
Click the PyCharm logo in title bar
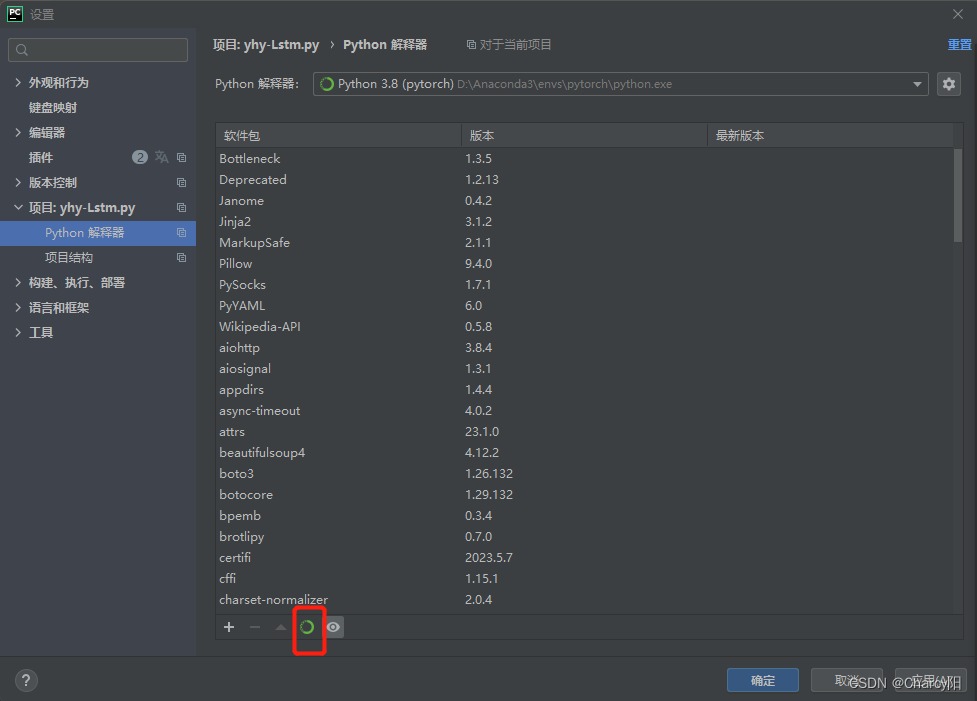(x=15, y=14)
